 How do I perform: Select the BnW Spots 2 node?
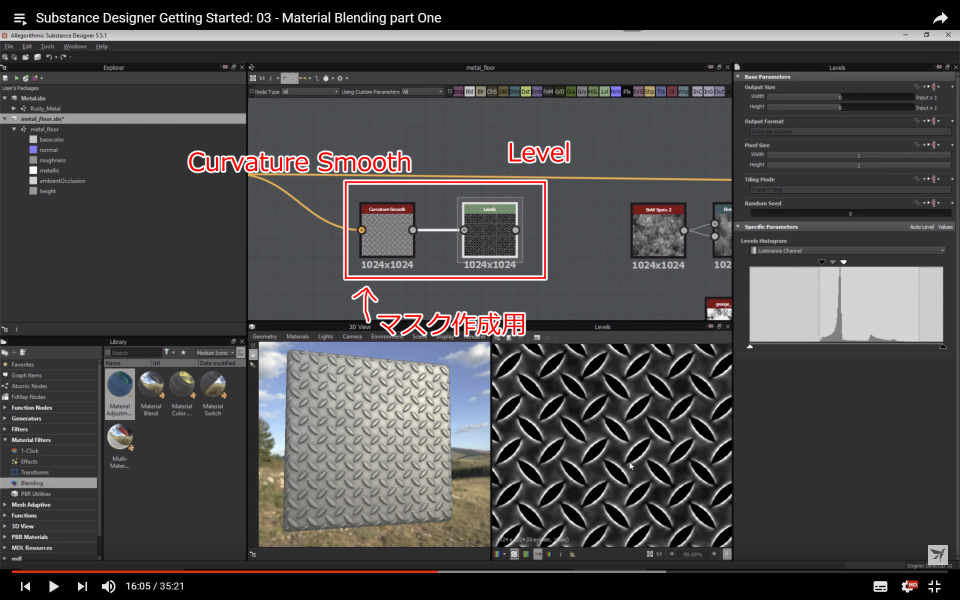658,230
